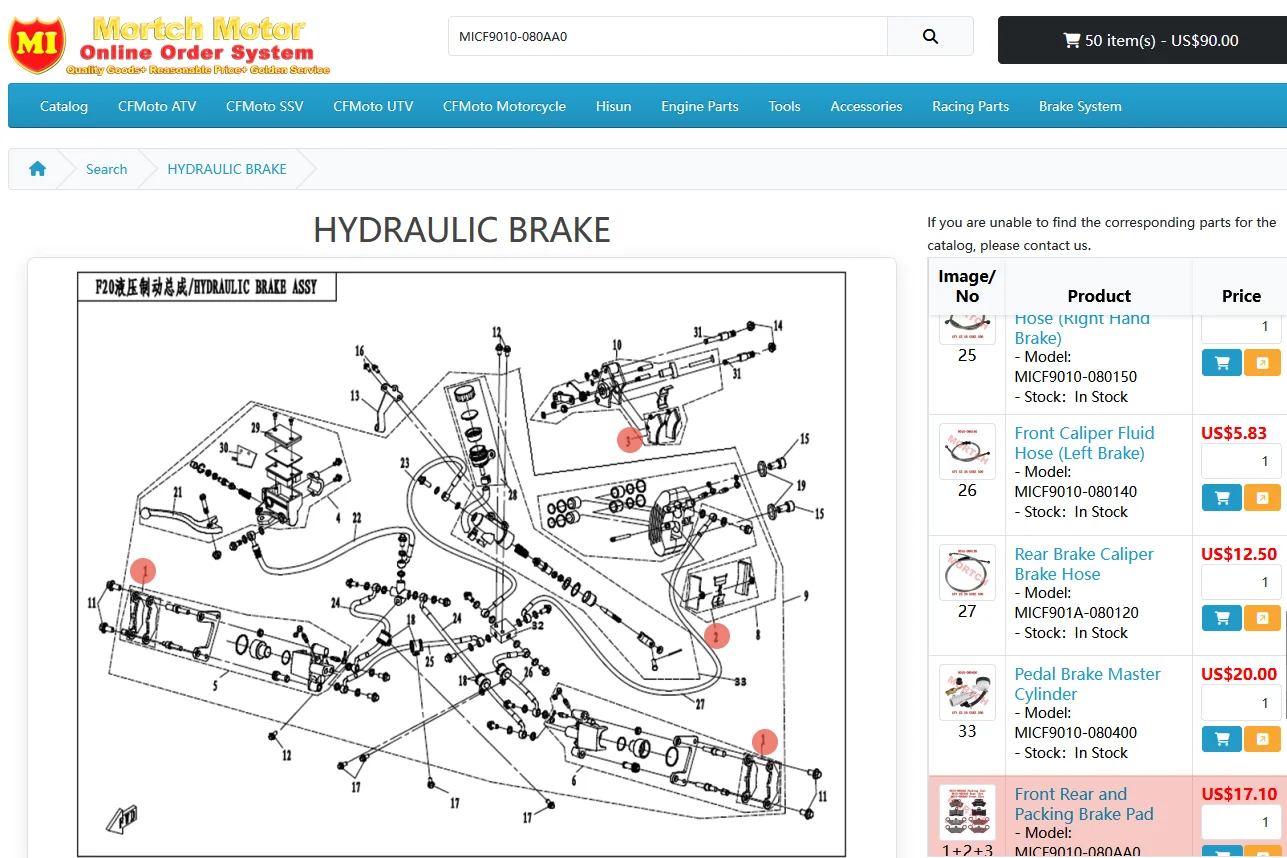The height and width of the screenshot is (858, 1287).
Task: Click red hotspot 3 on diagram
Action: [629, 440]
